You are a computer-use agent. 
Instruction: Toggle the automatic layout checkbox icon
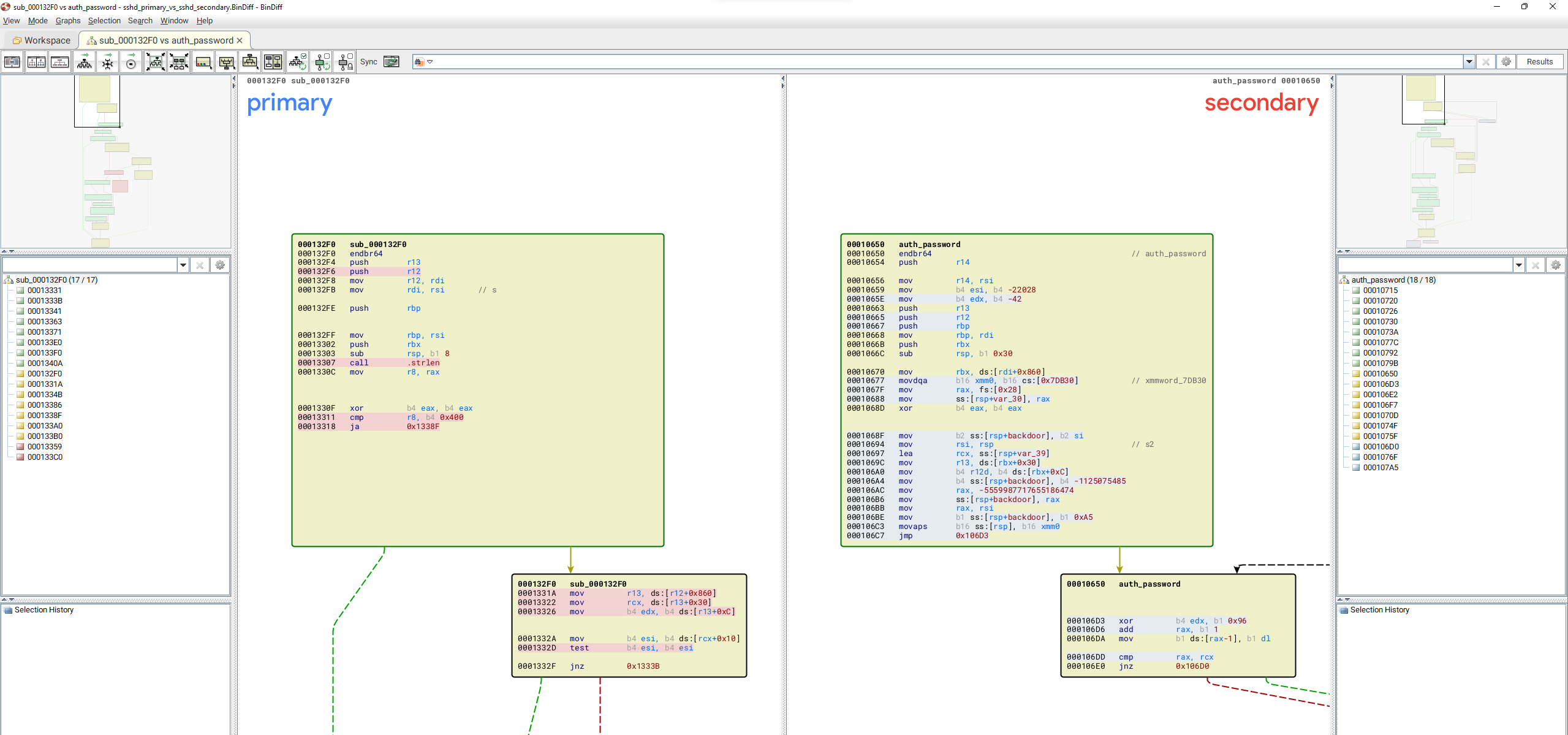[298, 62]
